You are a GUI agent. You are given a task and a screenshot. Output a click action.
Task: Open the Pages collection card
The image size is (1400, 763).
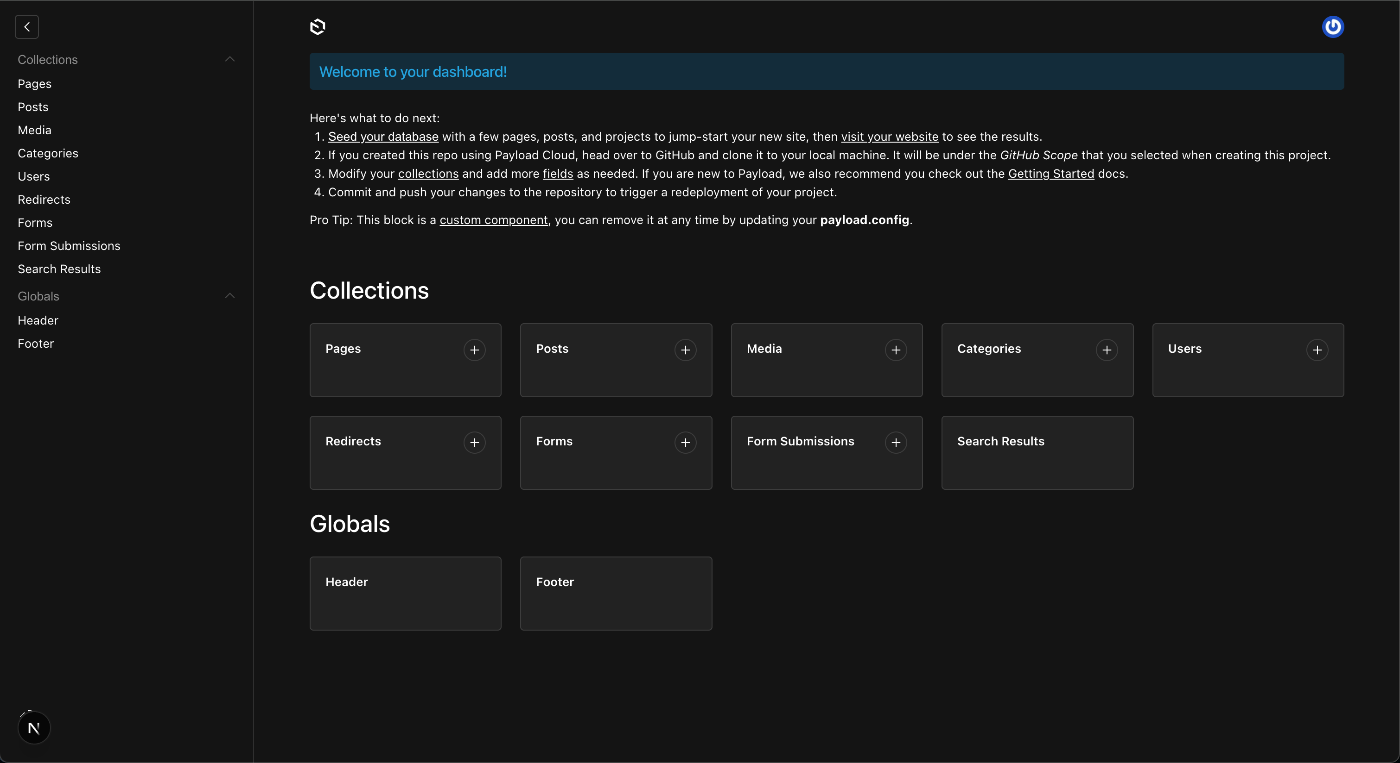pyautogui.click(x=406, y=360)
